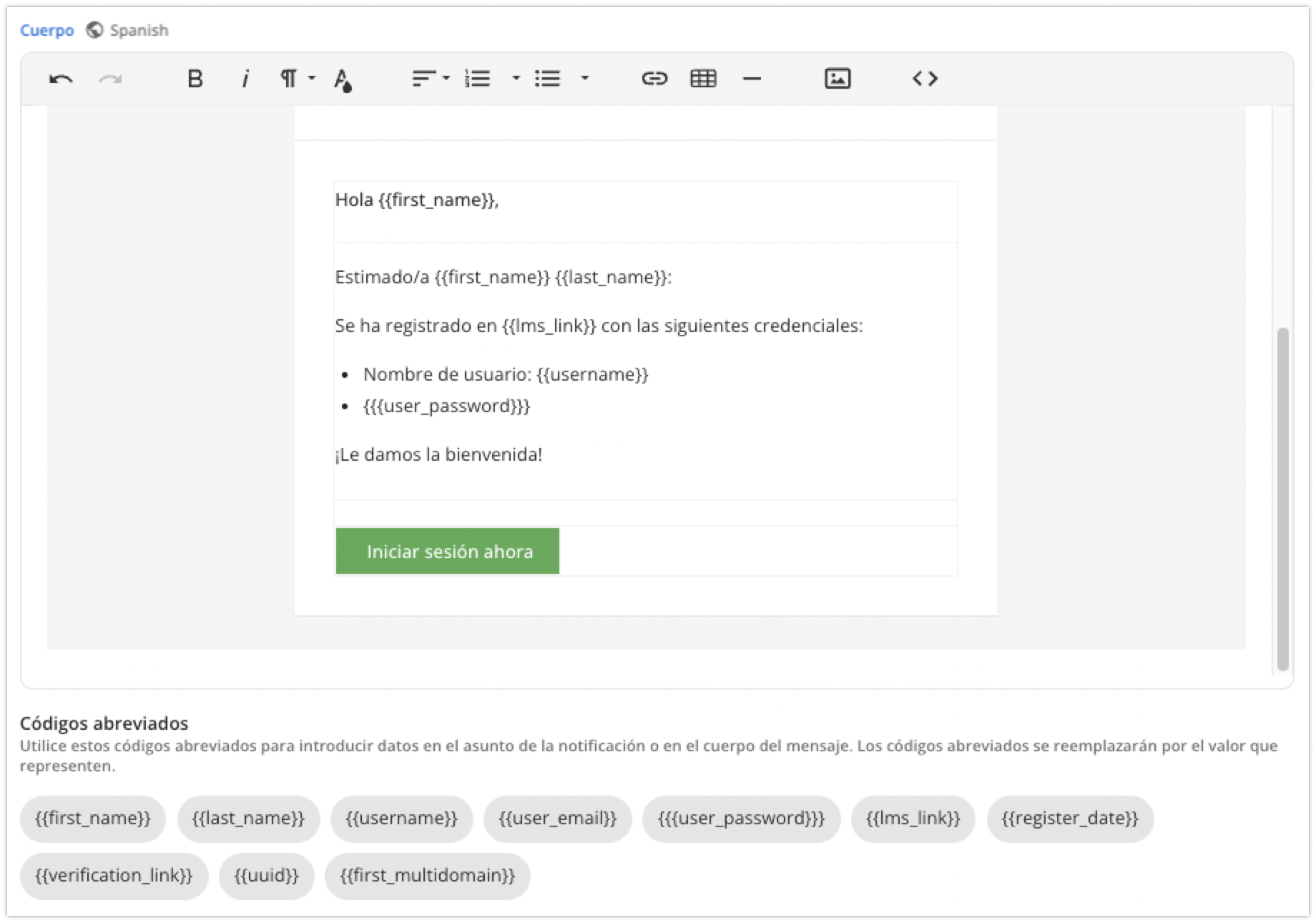Insert a table with the table icon
Viewport: 1316px width, 923px height.
[702, 79]
